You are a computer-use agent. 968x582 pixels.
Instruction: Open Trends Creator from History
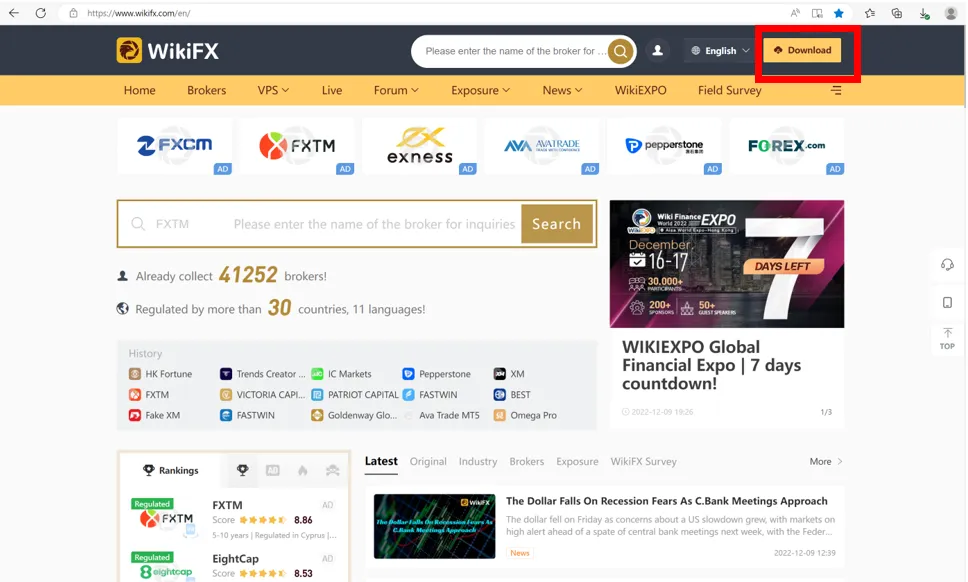click(x=262, y=374)
